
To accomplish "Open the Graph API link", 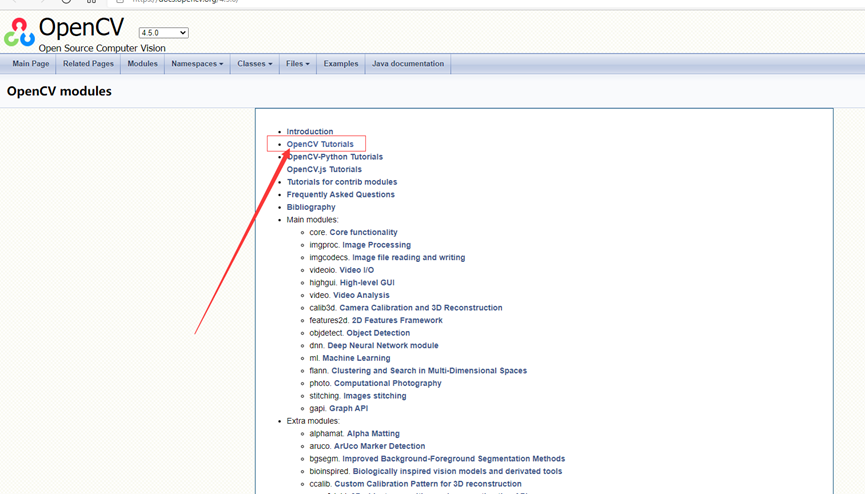I will (x=349, y=408).
